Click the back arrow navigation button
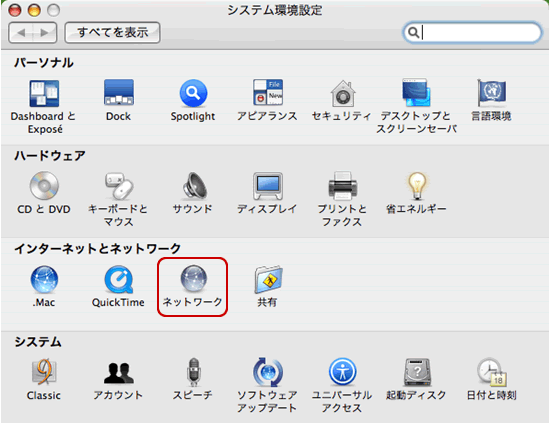Viewport: 550px width, 423px height. 20,33
